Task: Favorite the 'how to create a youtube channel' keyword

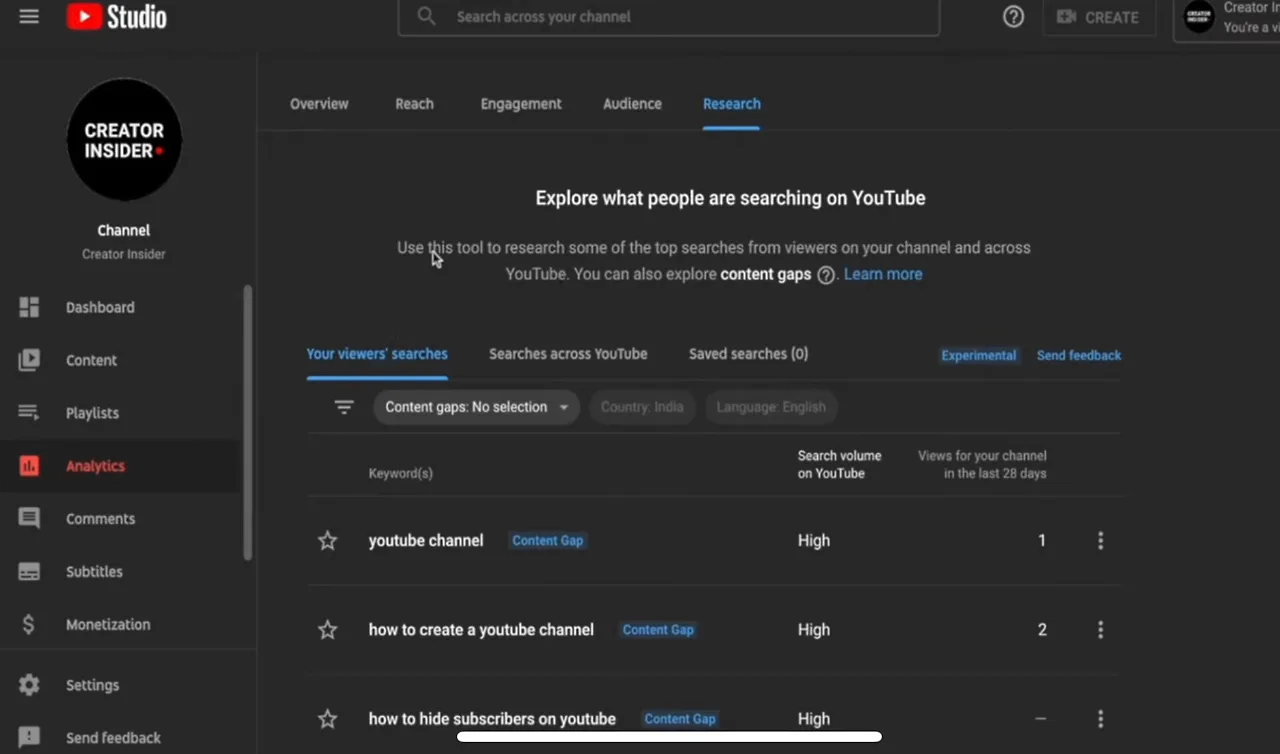Action: [327, 630]
